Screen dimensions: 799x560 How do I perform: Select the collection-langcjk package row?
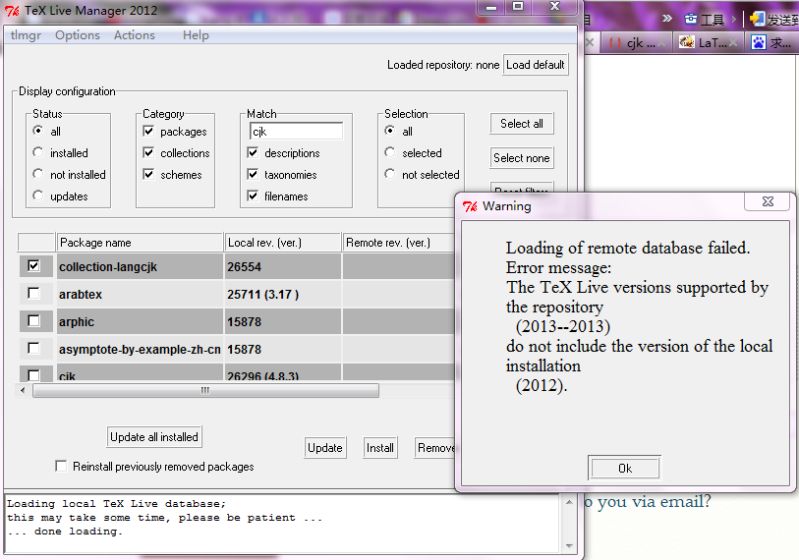point(237,266)
